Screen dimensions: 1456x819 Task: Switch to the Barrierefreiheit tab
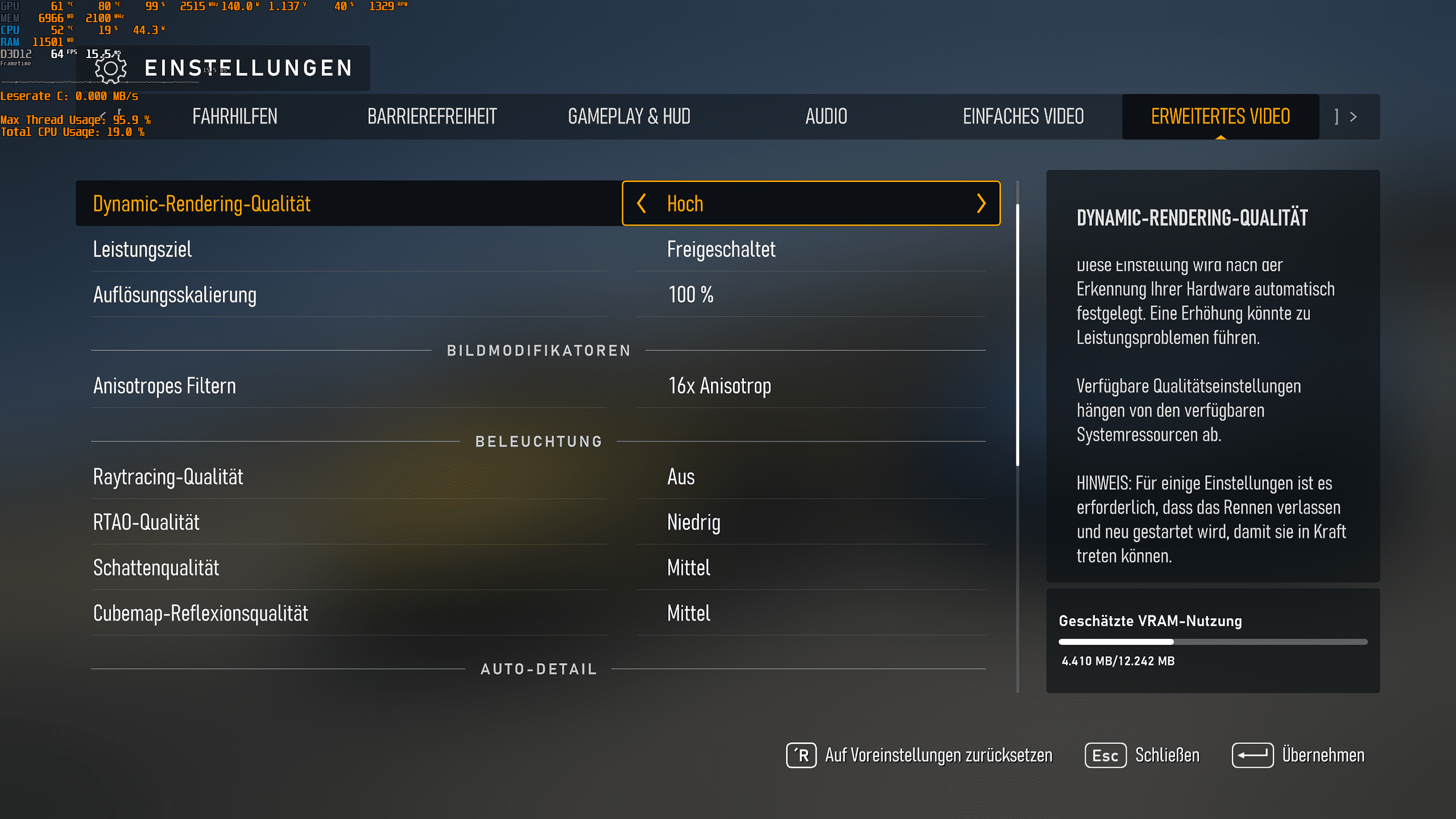(x=432, y=117)
